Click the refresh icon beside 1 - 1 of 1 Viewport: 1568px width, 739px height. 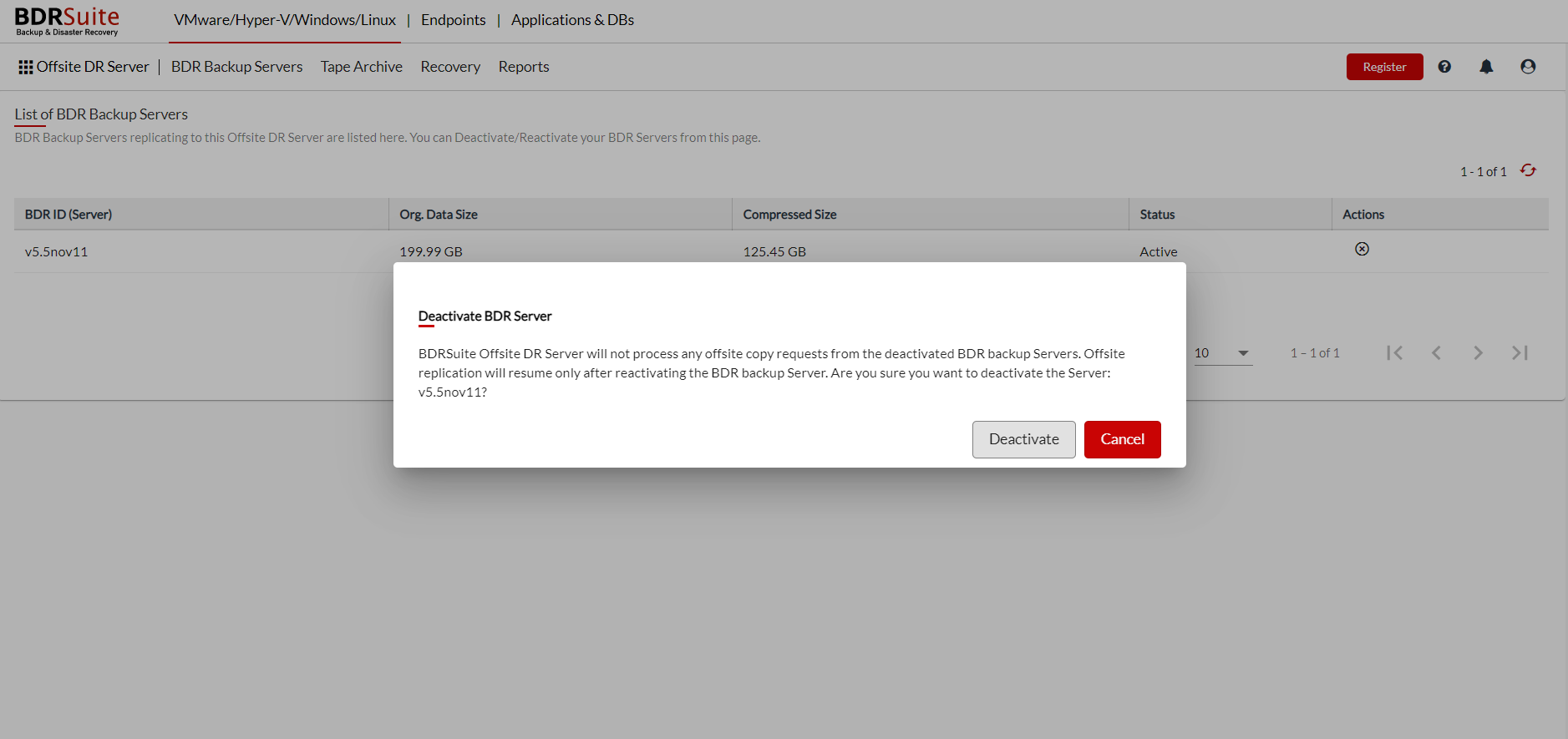pyautogui.click(x=1528, y=170)
